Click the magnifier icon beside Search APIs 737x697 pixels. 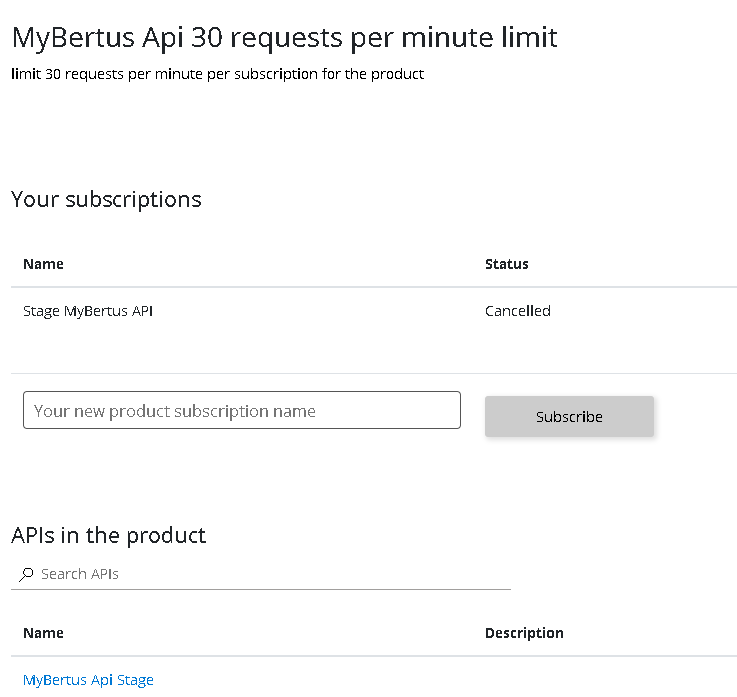point(26,575)
